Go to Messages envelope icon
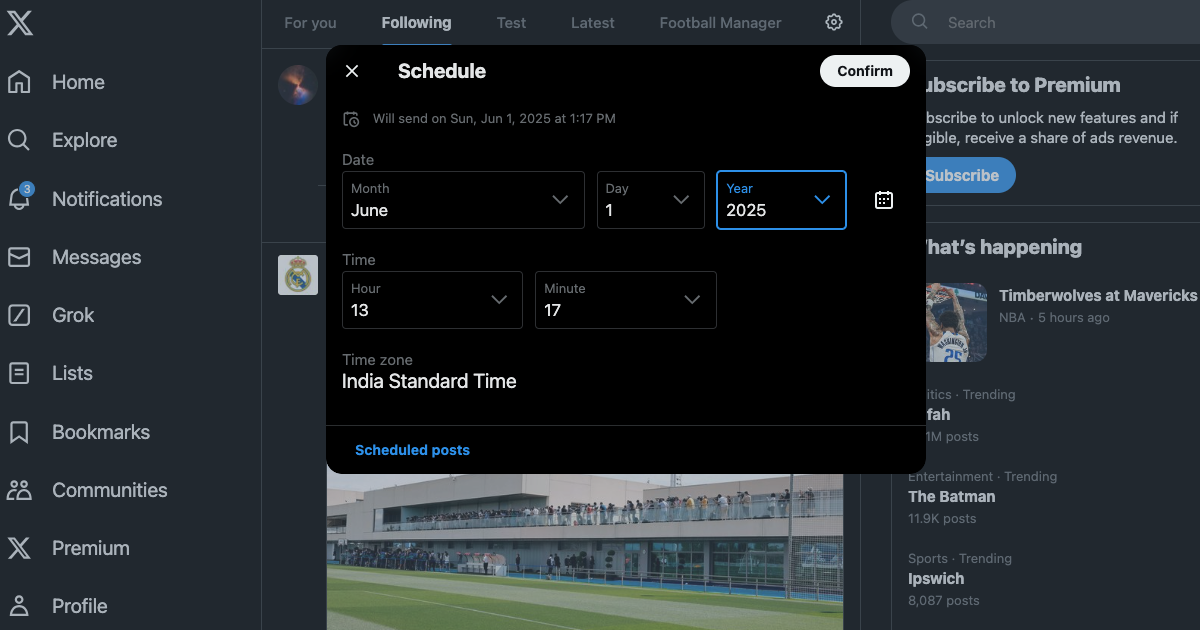 coord(19,257)
